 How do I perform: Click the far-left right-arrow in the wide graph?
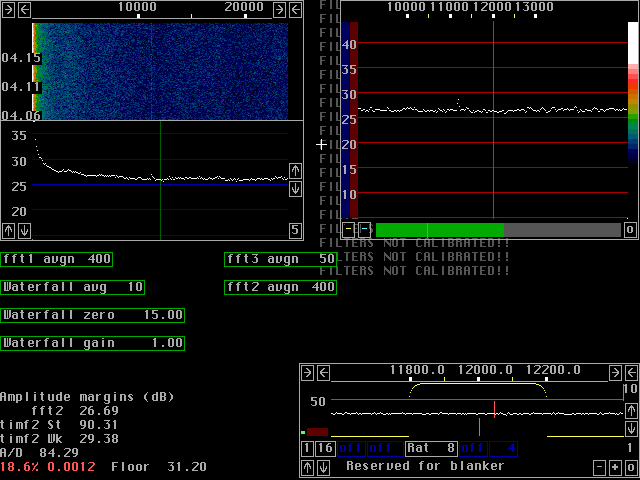(8, 10)
